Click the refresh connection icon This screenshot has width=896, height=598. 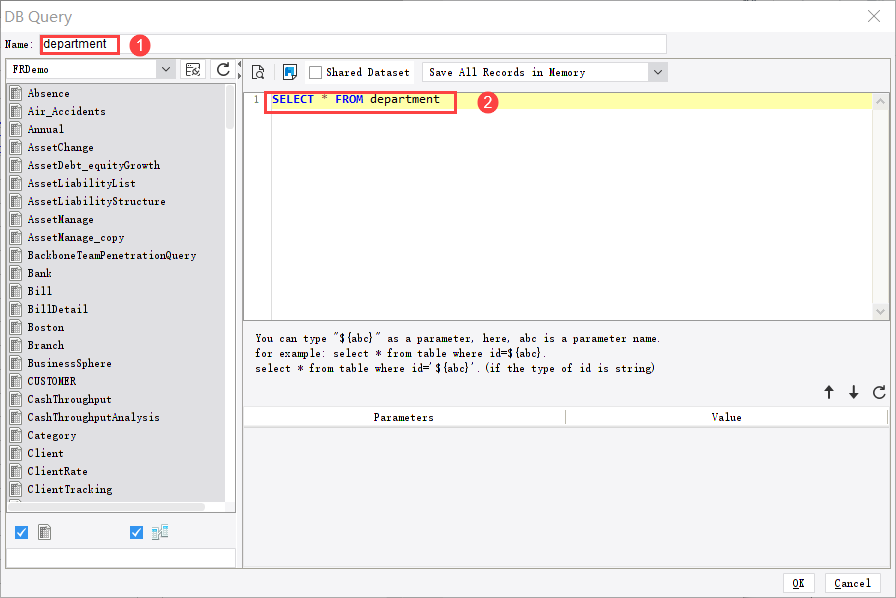[x=221, y=71]
